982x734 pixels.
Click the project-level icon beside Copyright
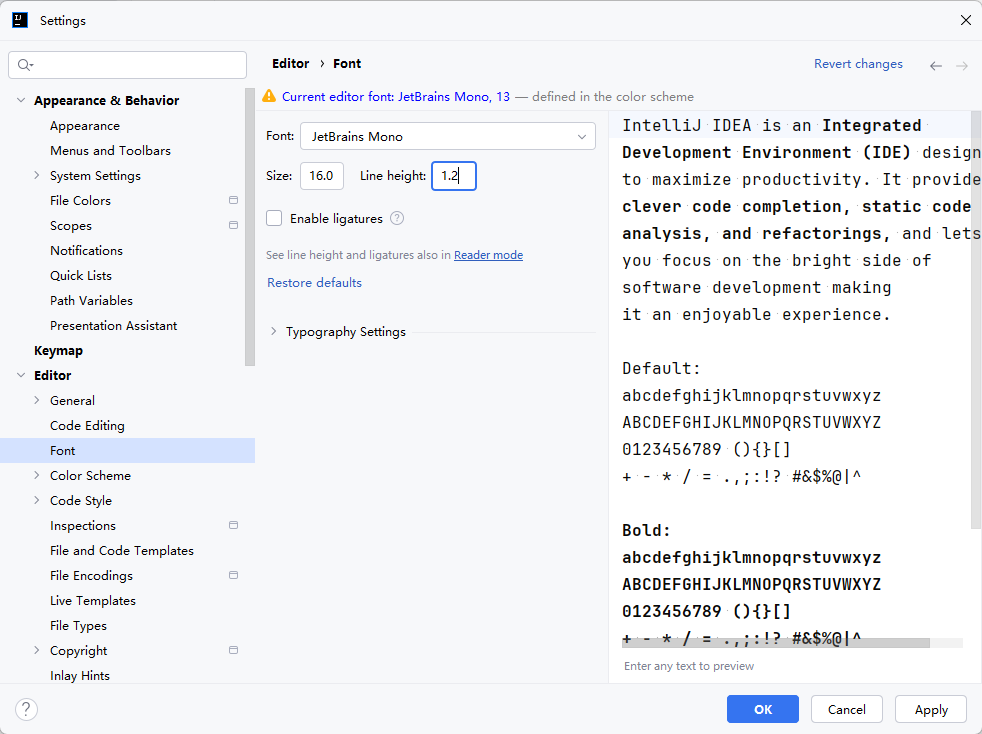(x=234, y=651)
